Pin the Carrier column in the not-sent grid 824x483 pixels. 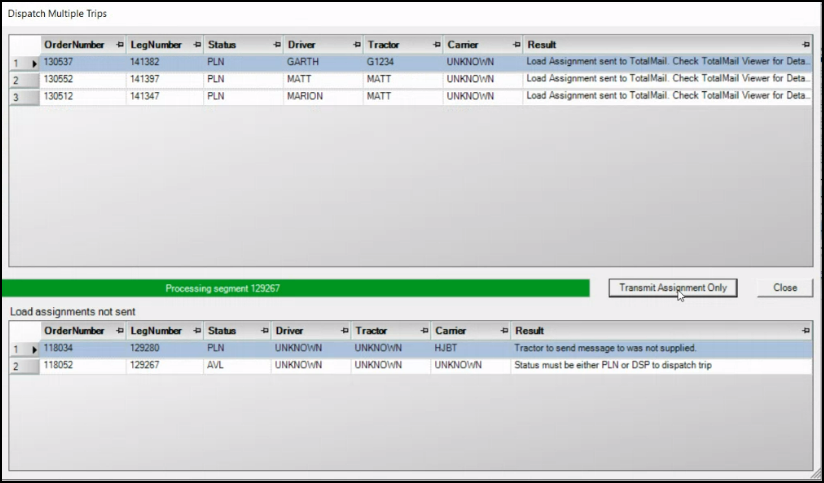(504, 331)
